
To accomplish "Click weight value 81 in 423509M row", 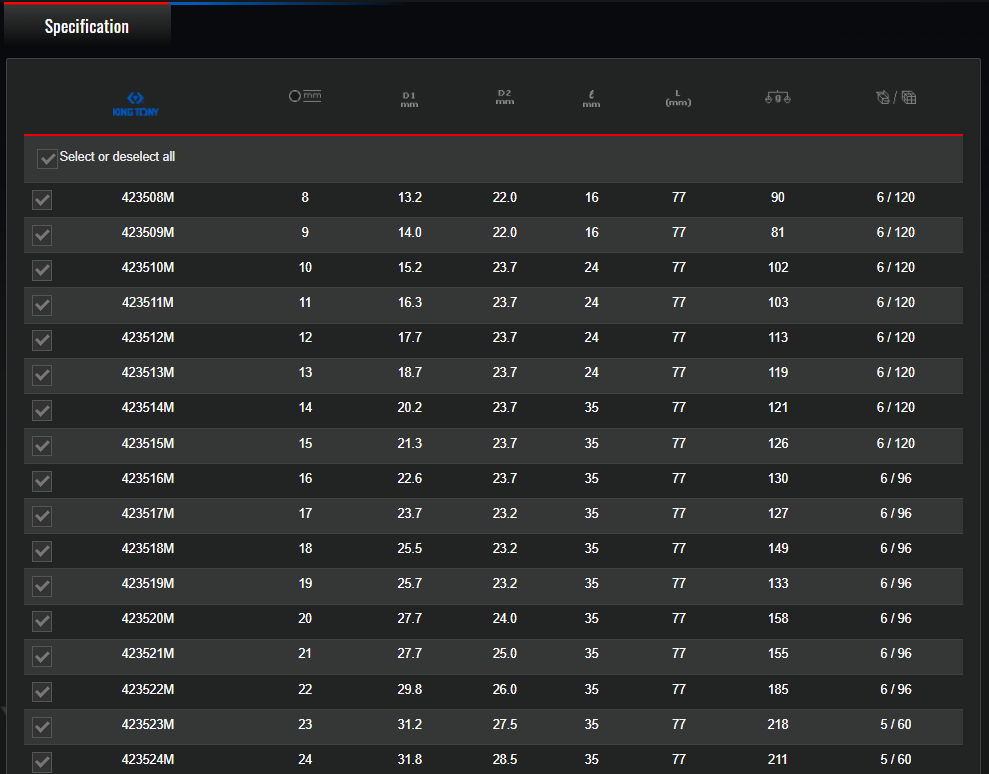I will (778, 232).
